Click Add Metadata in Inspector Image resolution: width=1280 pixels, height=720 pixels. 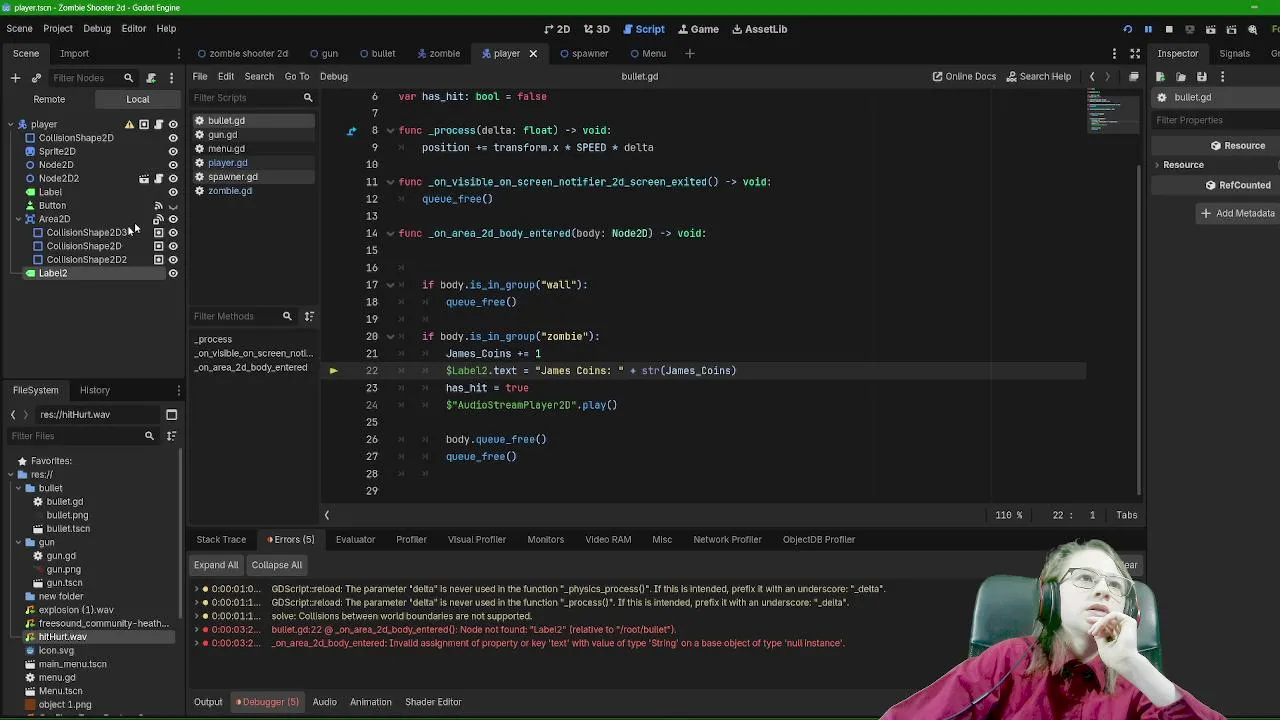coord(1238,213)
